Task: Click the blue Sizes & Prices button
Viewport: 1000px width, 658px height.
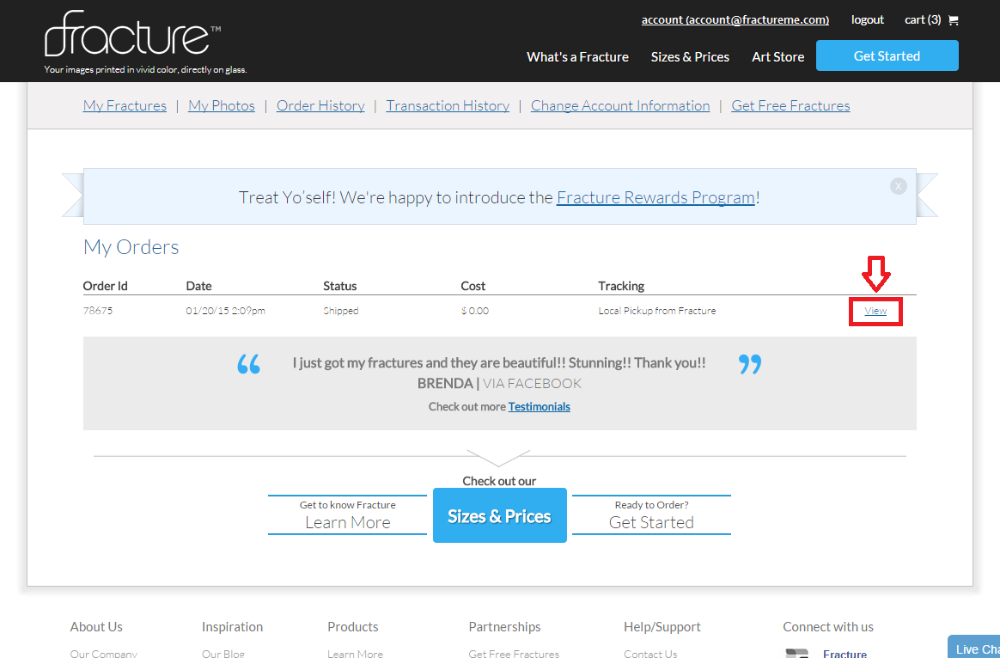Action: click(x=499, y=515)
